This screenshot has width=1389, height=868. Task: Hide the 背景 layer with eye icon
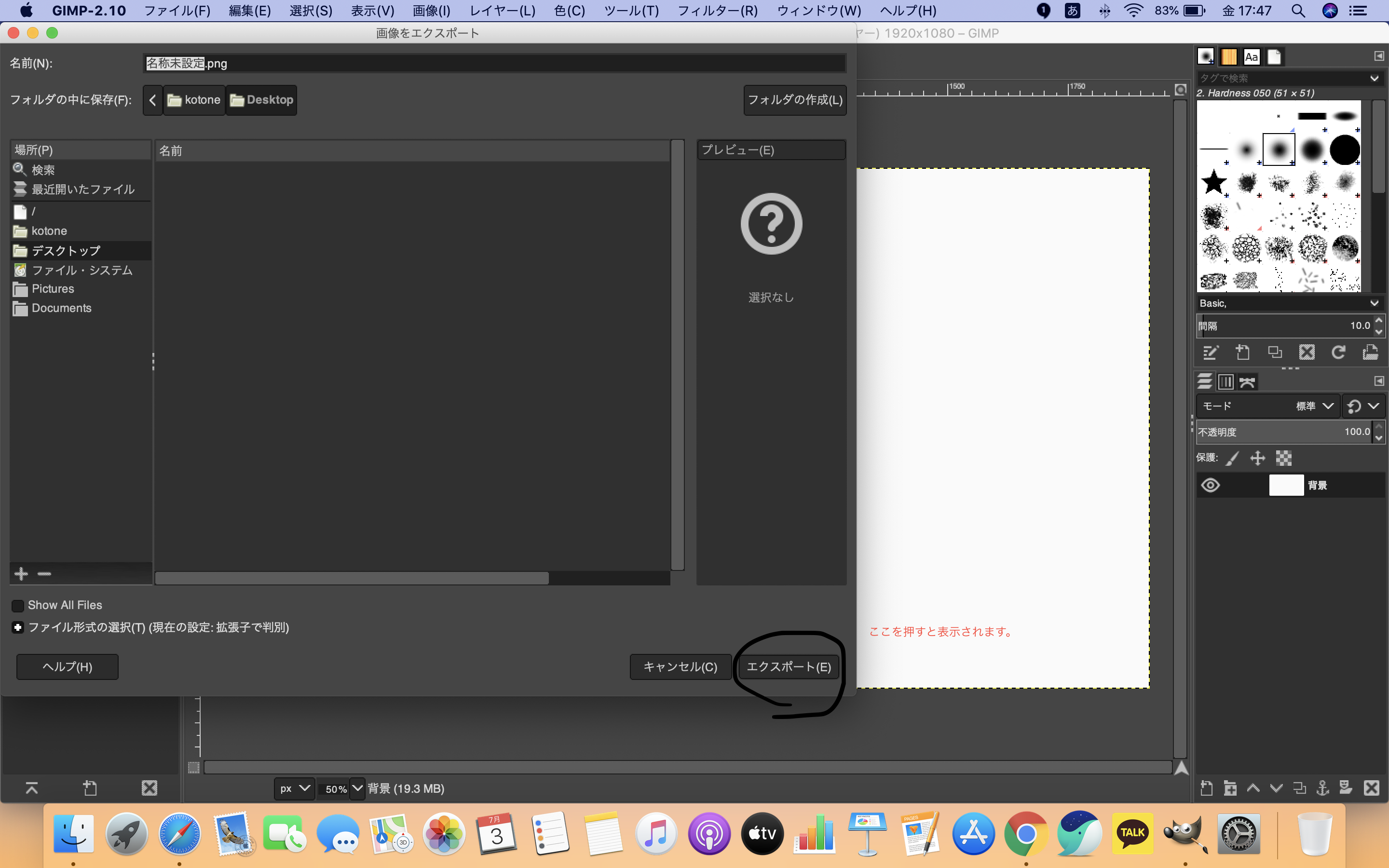pos(1210,485)
